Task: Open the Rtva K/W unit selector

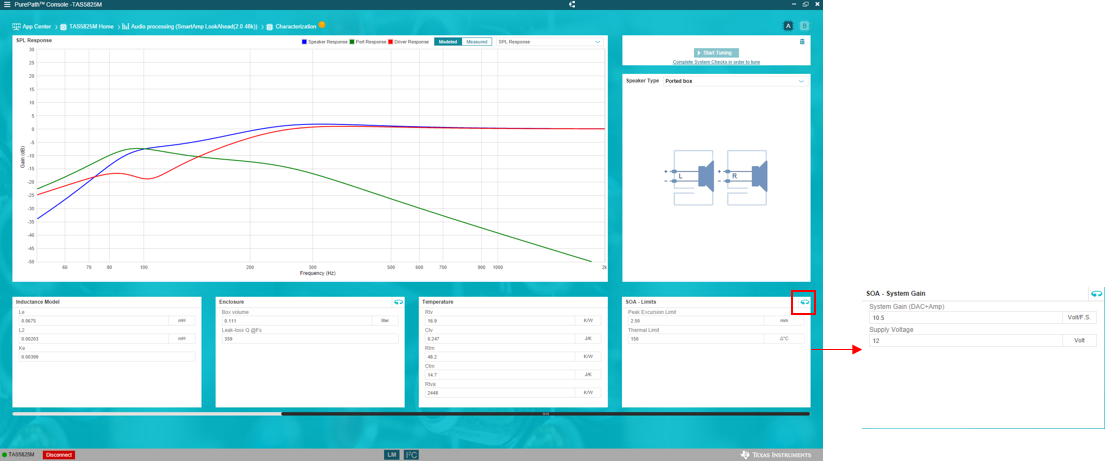Action: tap(588, 393)
